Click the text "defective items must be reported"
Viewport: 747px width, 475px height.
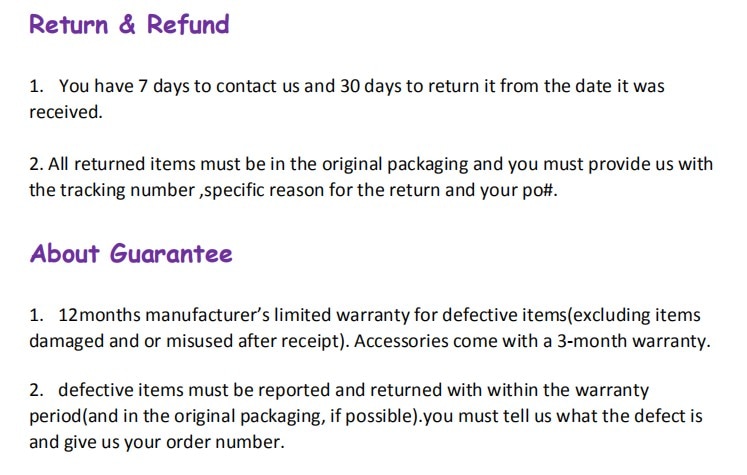pyautogui.click(x=194, y=390)
